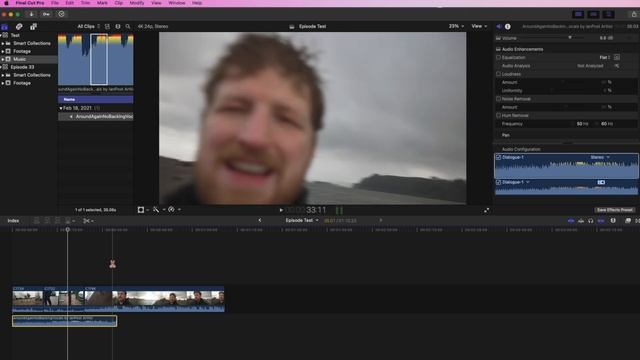The width and height of the screenshot is (640, 360).
Task: Click the insert clip edit icon
Action: point(47,221)
